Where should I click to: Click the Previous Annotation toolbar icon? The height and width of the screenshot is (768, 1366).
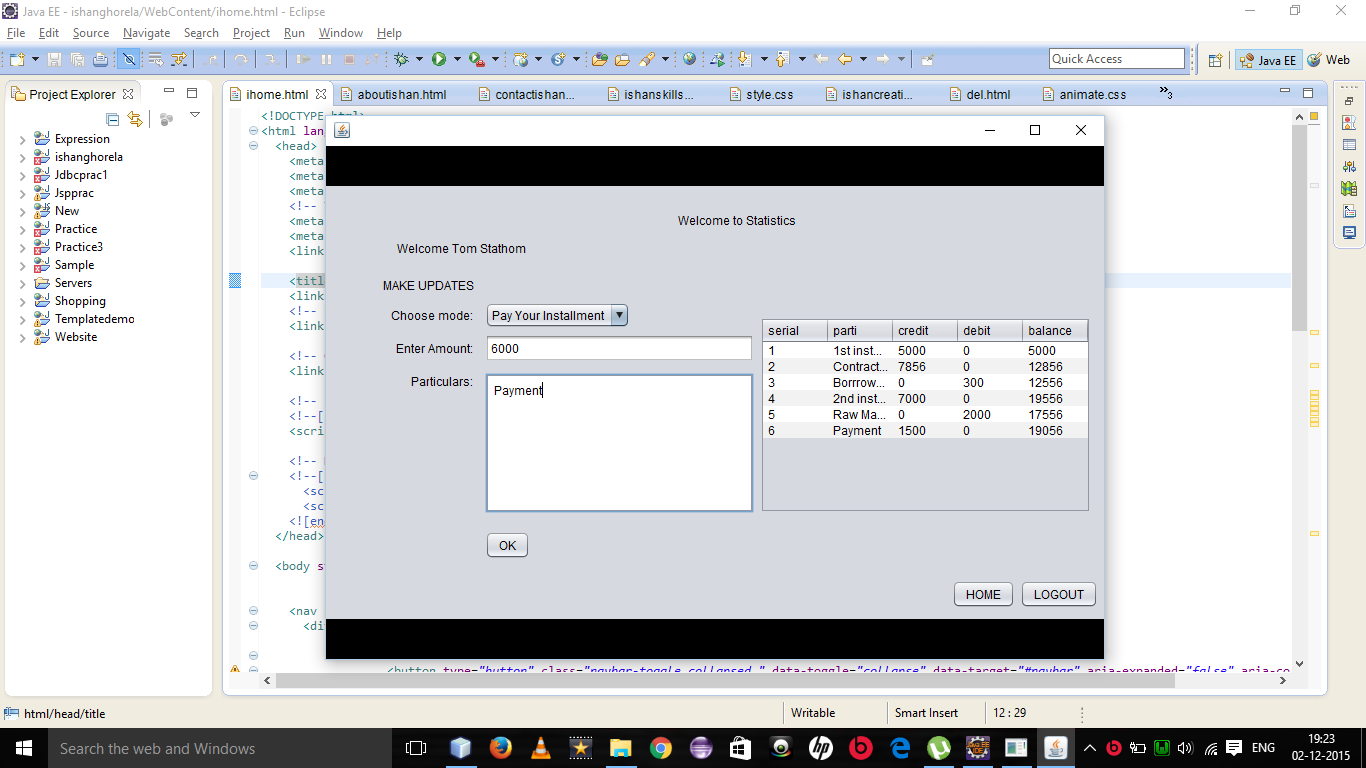point(782,60)
